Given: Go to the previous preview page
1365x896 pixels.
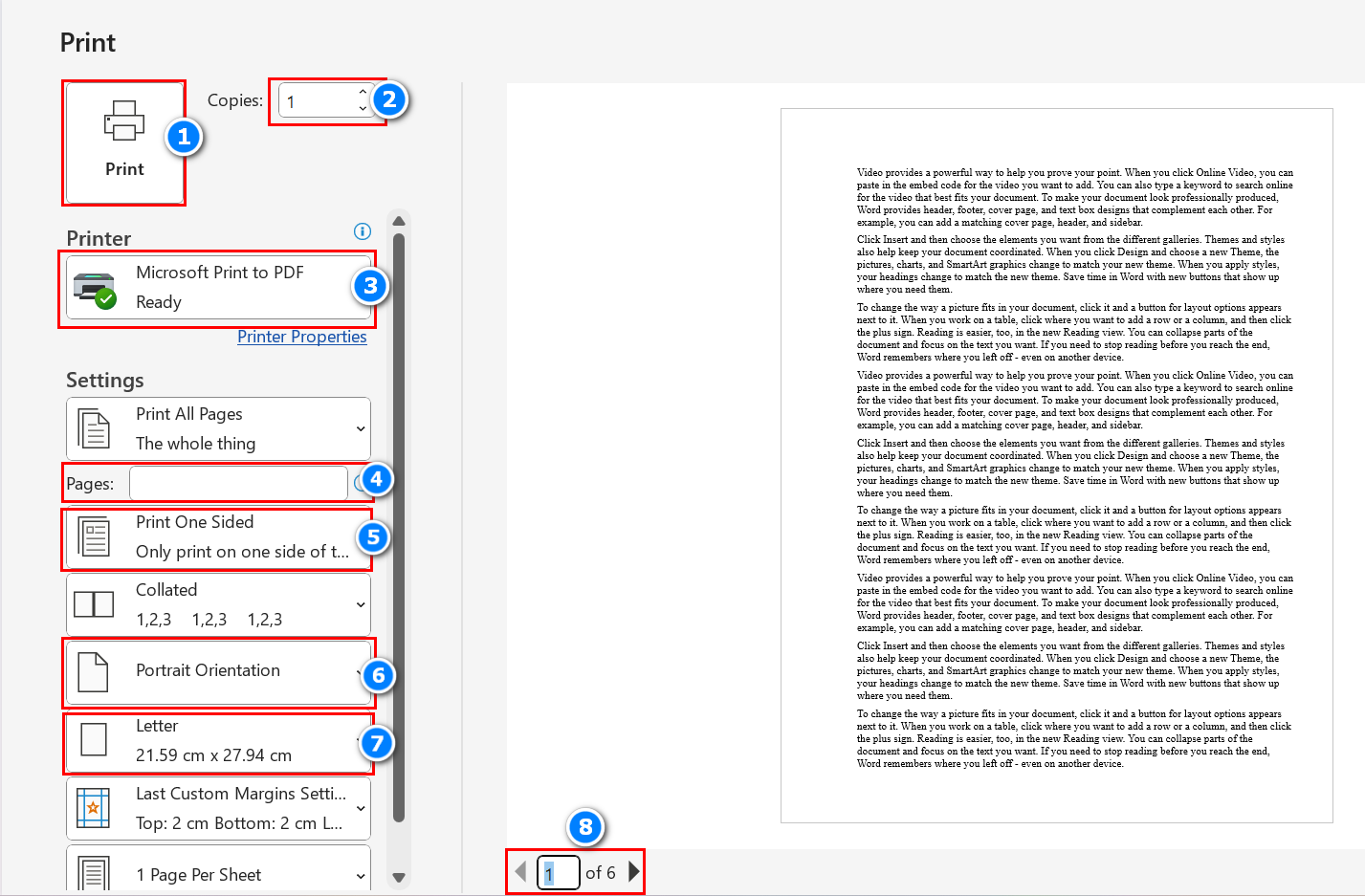Looking at the screenshot, I should (520, 872).
